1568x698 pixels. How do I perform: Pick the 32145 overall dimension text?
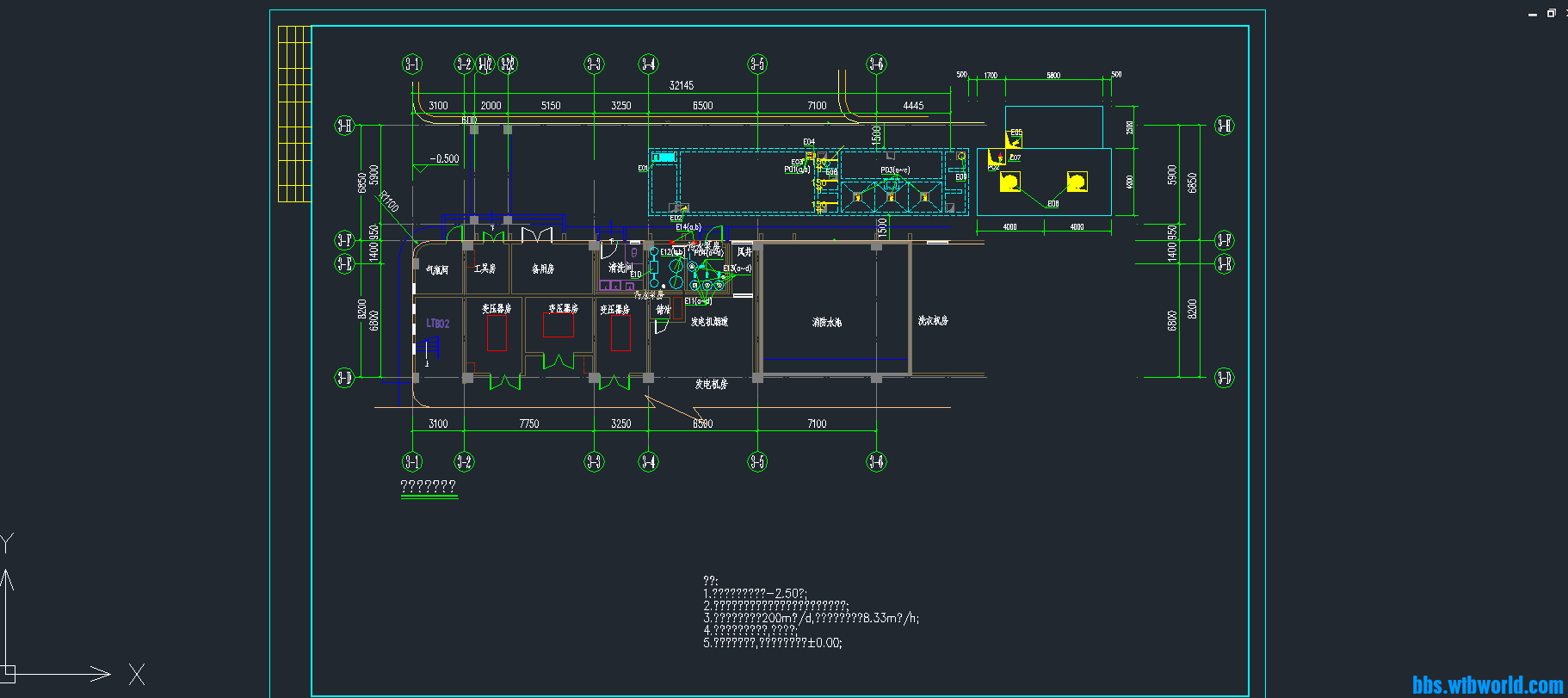pos(682,85)
